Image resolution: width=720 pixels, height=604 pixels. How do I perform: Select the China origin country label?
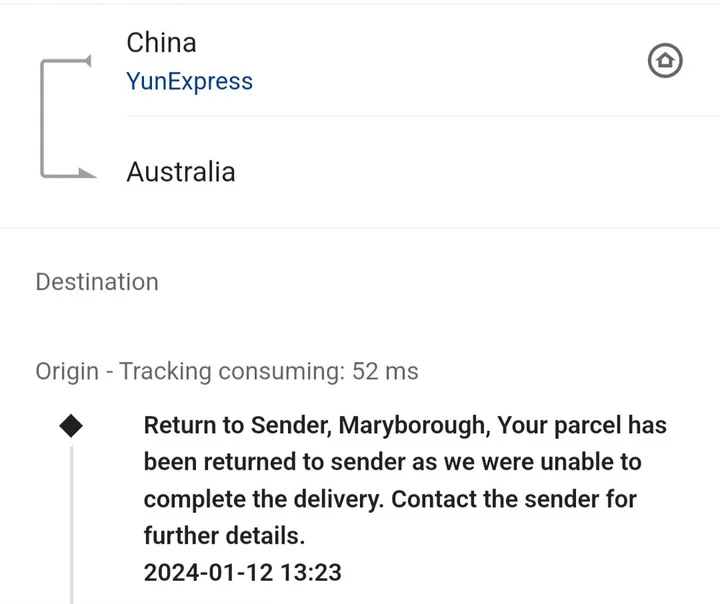(x=161, y=43)
